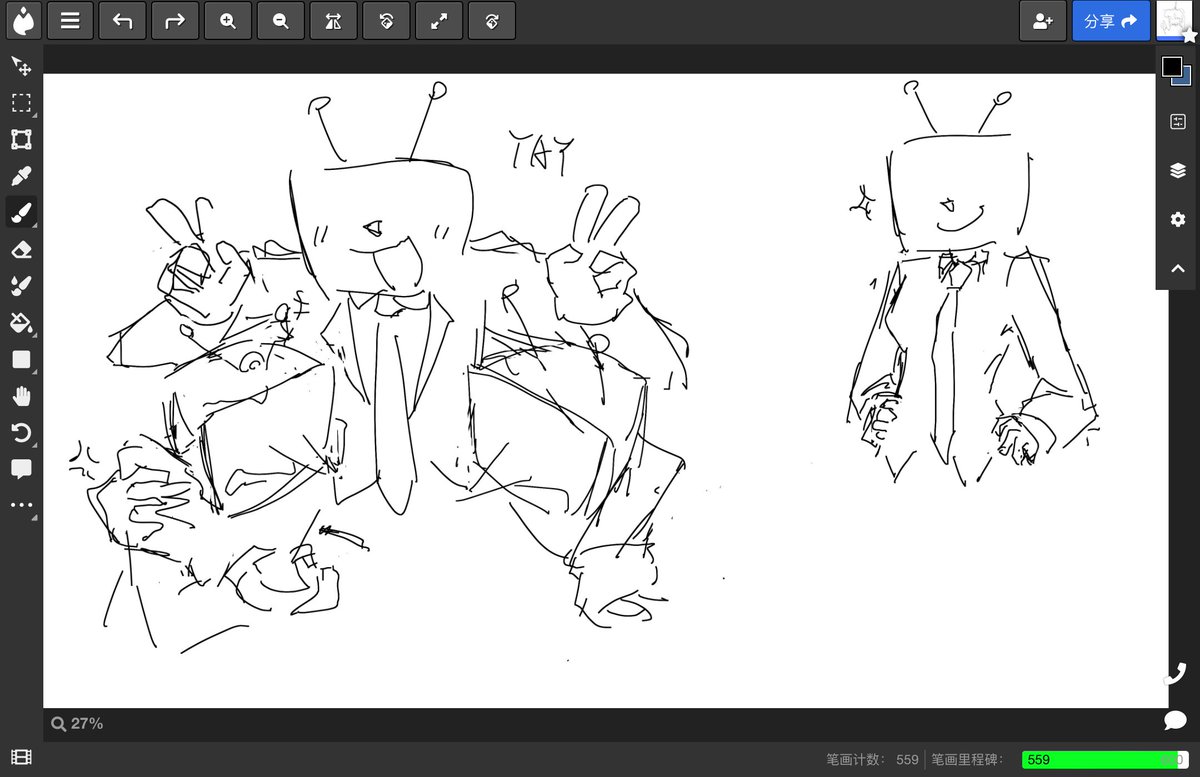Image resolution: width=1200 pixels, height=777 pixels.
Task: Open the black primary color swatch
Action: point(1172,67)
